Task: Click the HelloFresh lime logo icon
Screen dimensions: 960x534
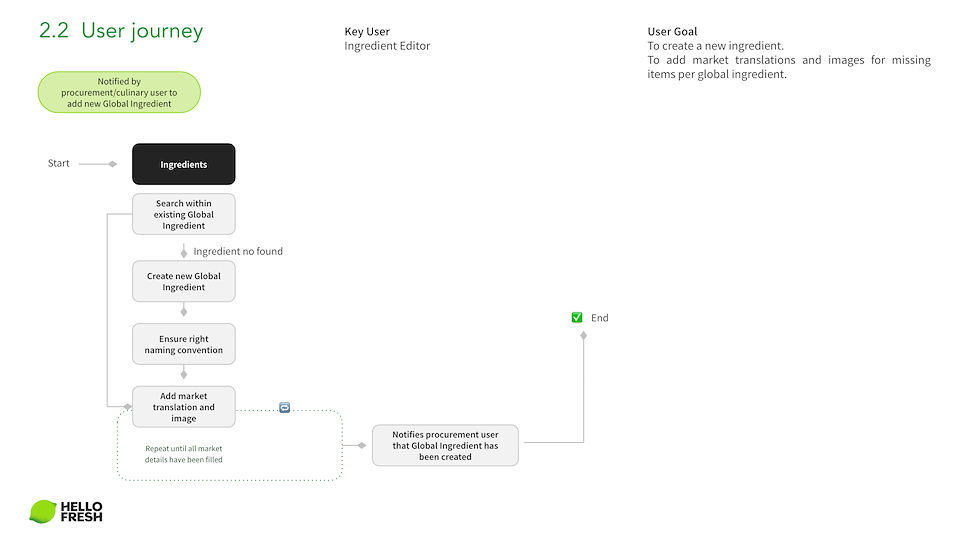Action: coord(43,511)
